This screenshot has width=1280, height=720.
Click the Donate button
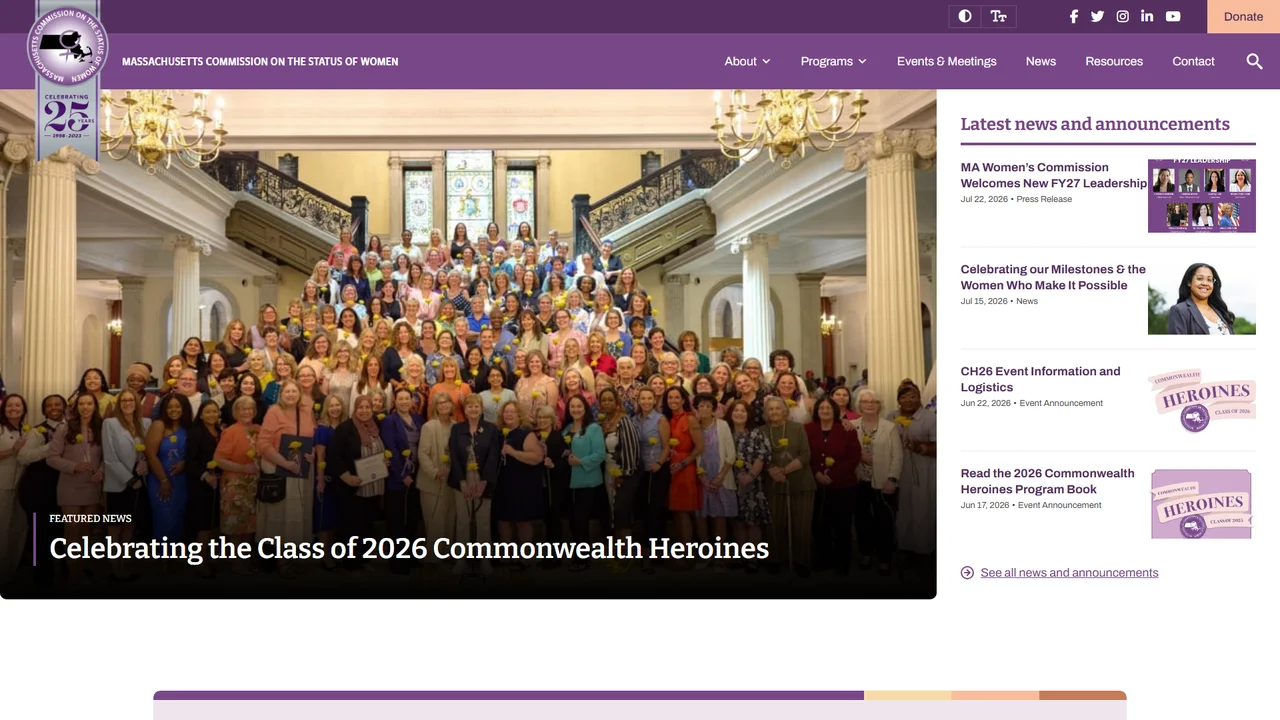[1244, 17]
